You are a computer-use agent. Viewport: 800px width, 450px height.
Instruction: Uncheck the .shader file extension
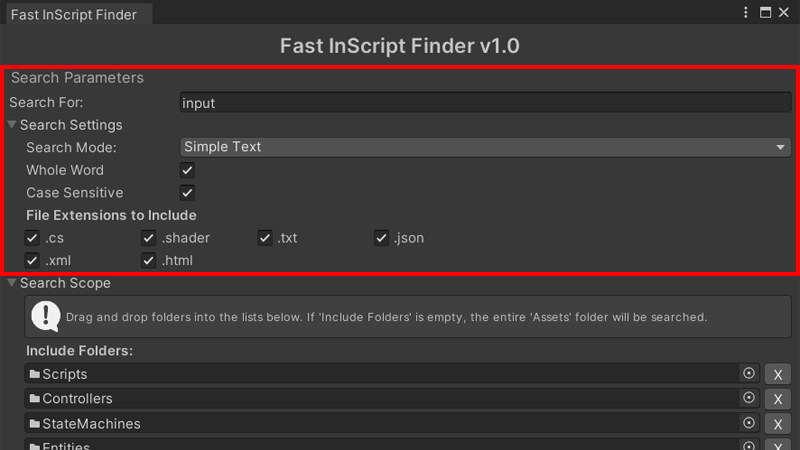click(x=148, y=238)
